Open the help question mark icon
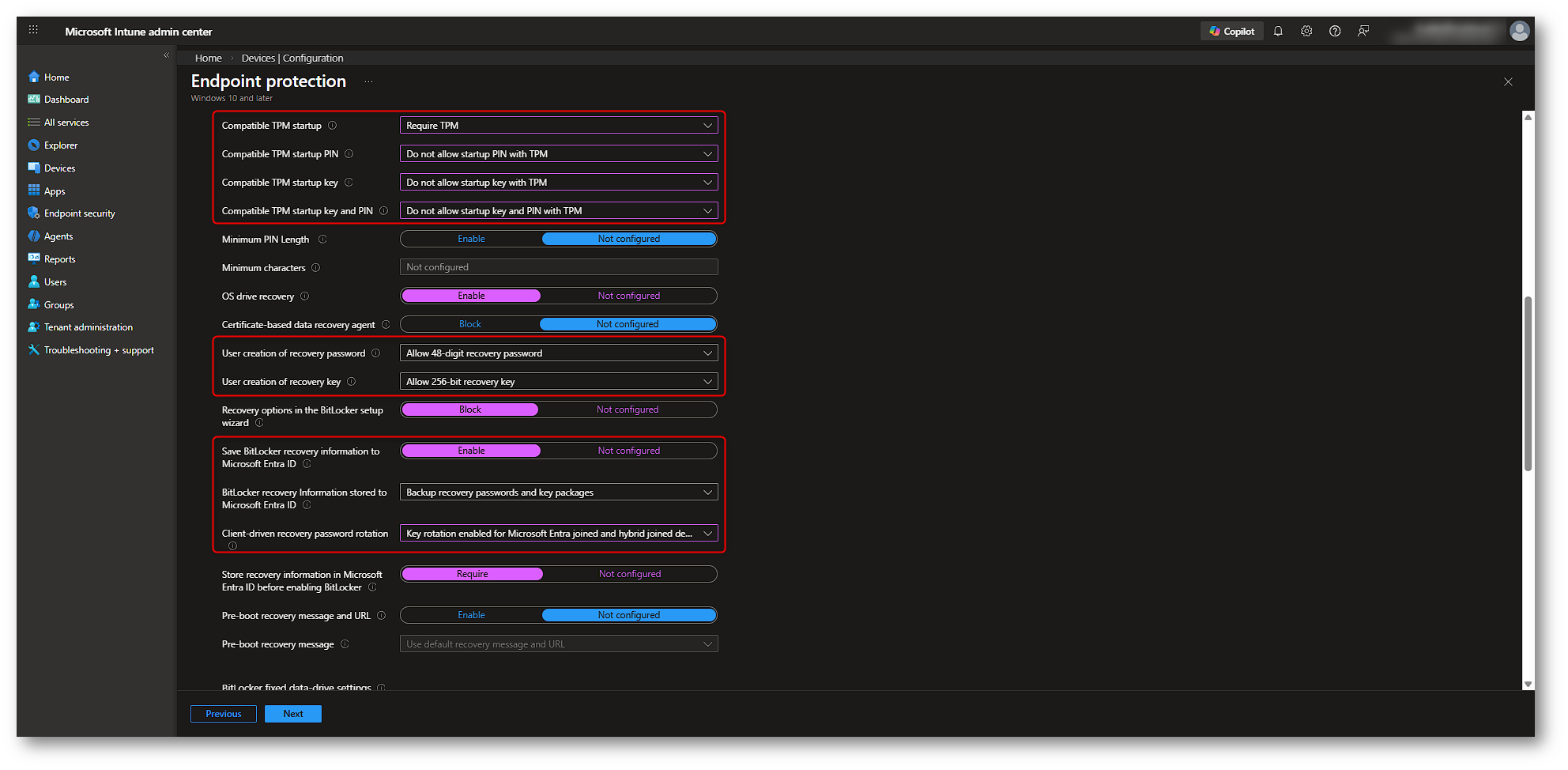 coord(1335,32)
